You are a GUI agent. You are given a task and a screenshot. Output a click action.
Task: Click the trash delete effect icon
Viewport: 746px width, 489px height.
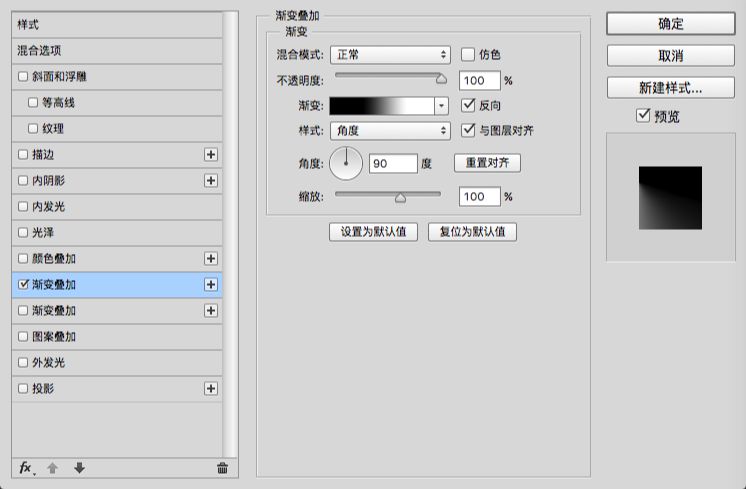[222, 468]
